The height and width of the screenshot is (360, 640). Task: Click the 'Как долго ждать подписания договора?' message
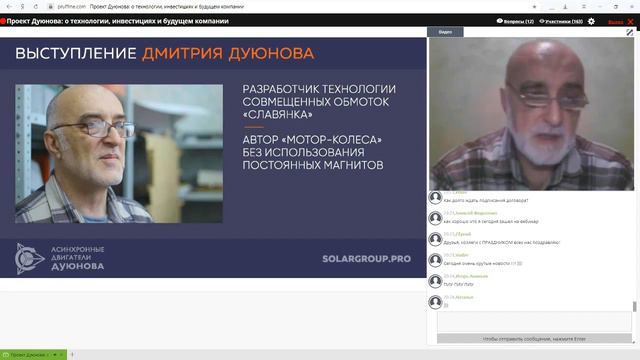tap(486, 200)
